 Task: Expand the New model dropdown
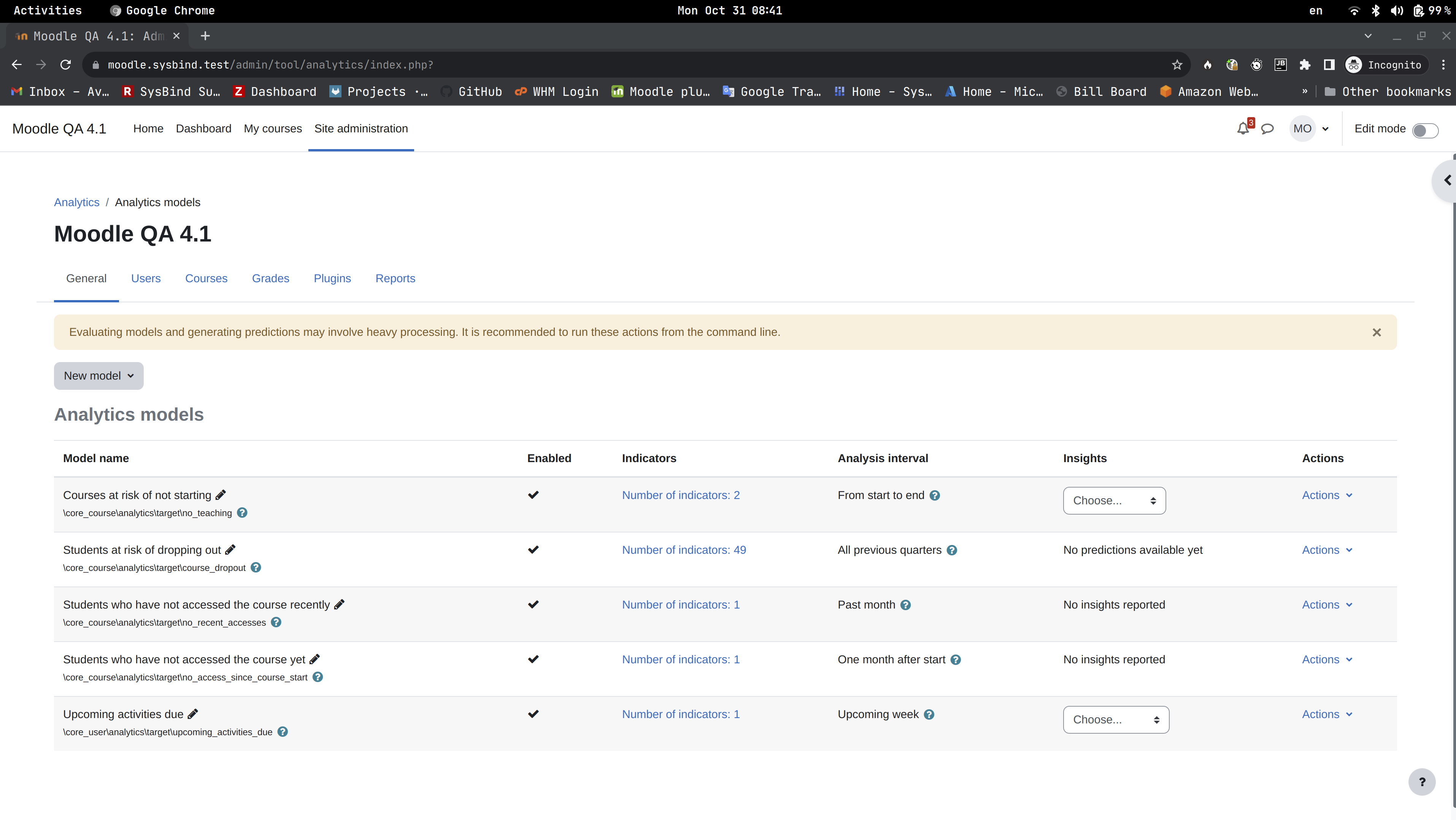tap(99, 376)
